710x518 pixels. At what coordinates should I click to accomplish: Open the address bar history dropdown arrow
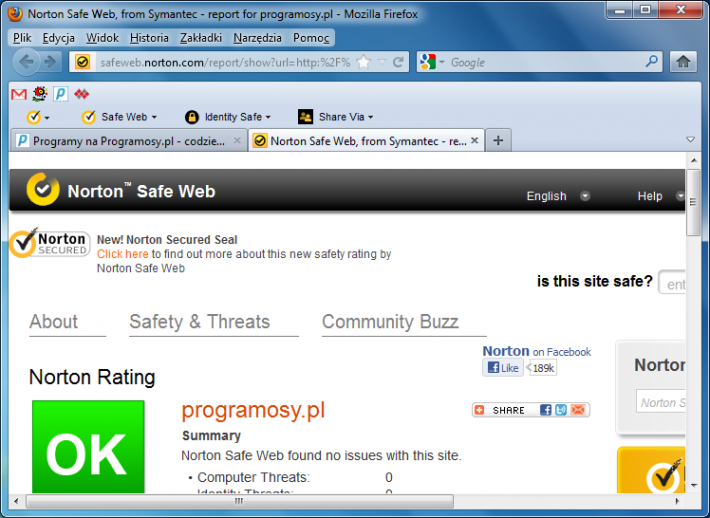[382, 62]
